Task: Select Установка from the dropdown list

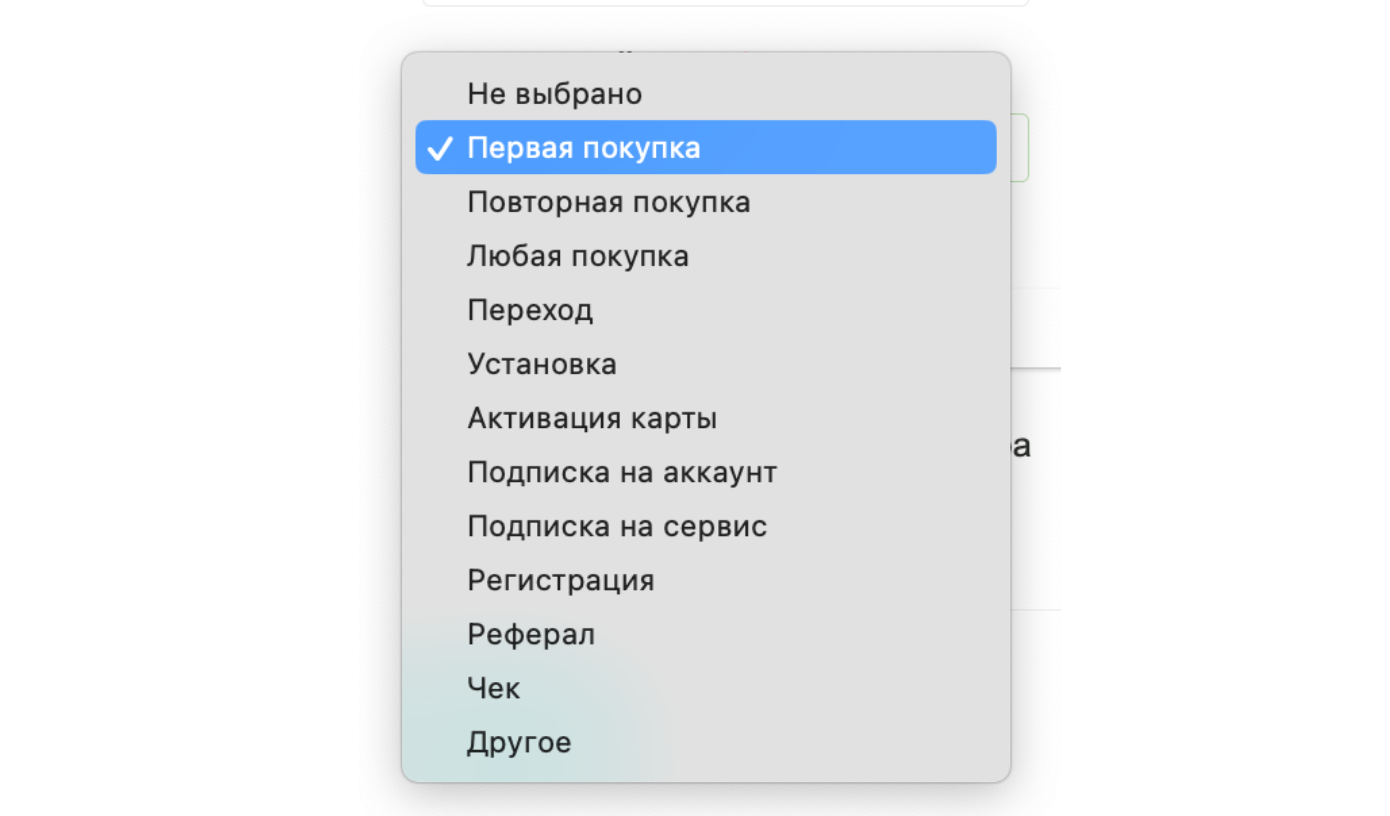Action: pyautogui.click(x=541, y=364)
